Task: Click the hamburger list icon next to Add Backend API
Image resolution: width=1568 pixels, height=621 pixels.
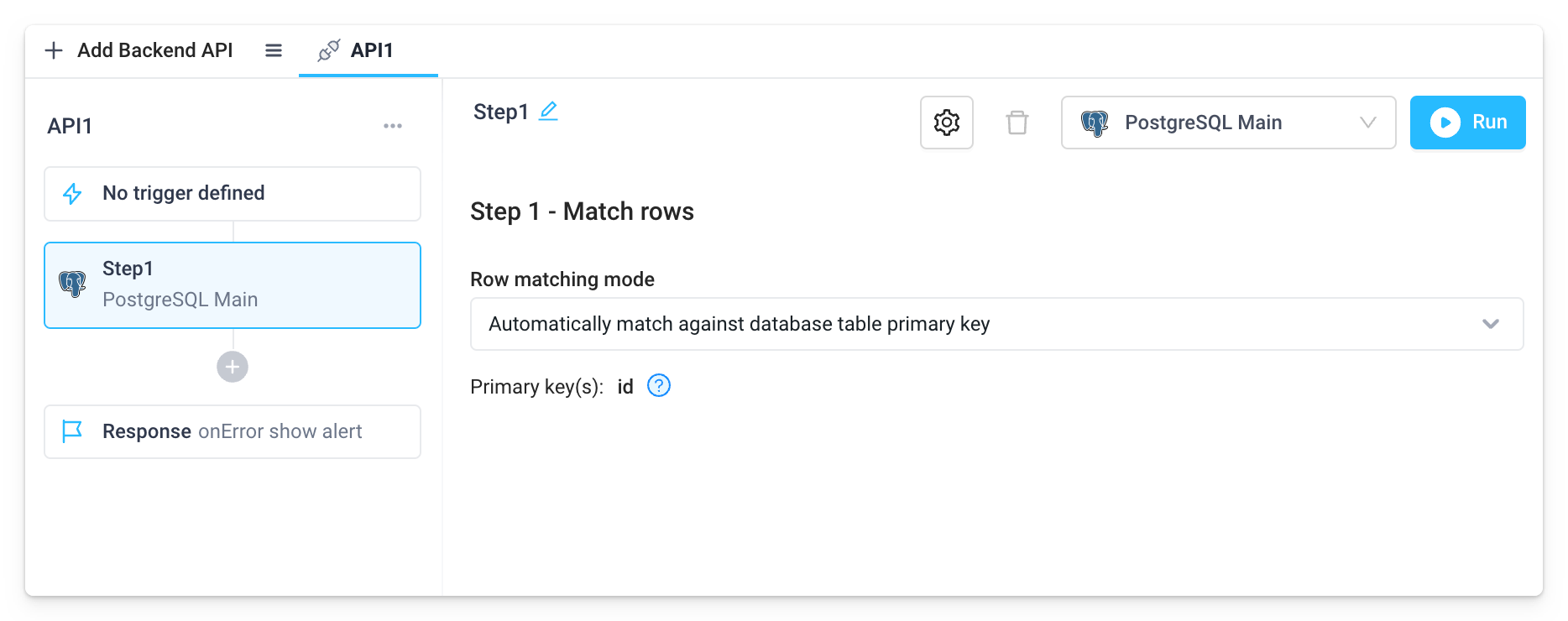Action: click(x=273, y=50)
